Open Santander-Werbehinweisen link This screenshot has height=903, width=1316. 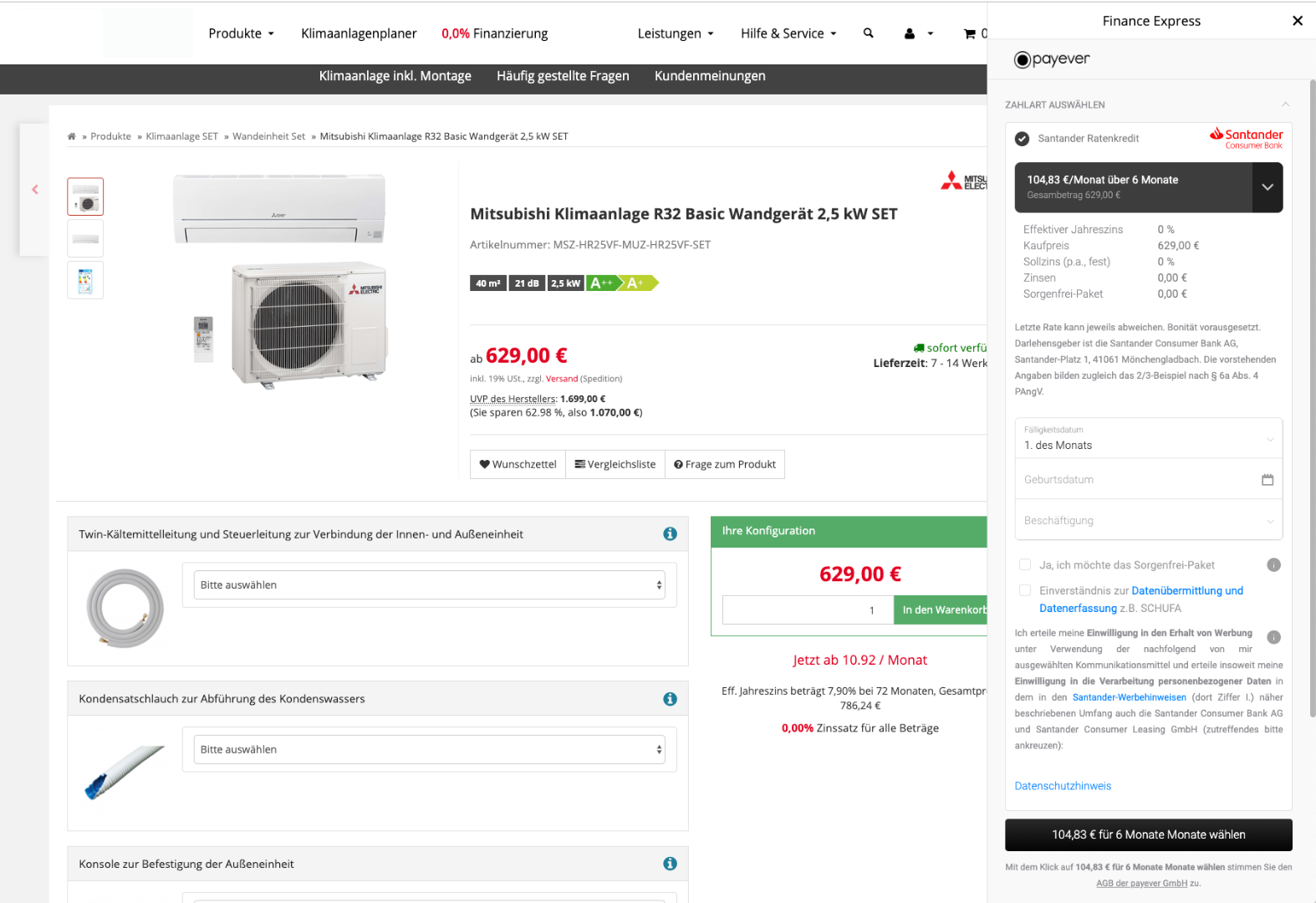1129,697
